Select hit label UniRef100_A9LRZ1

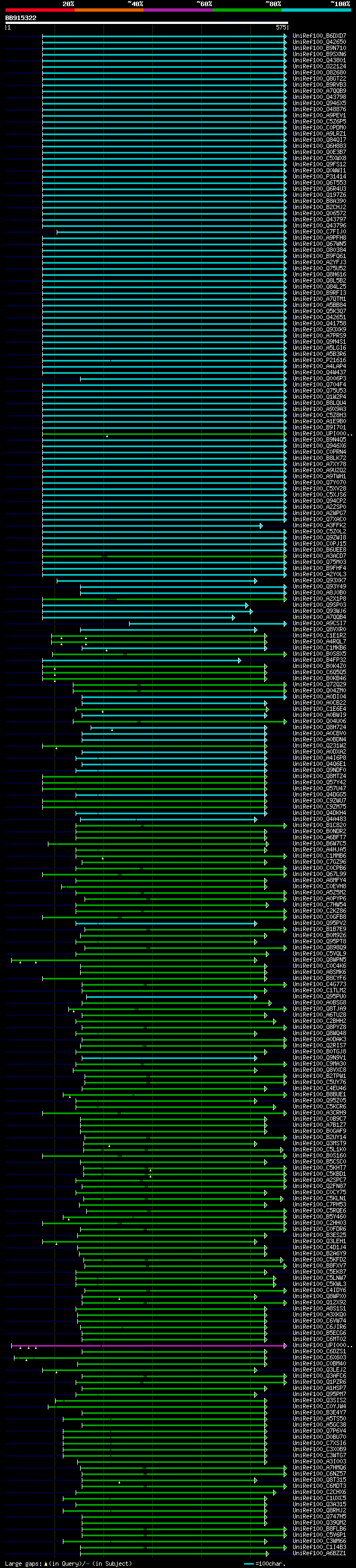tap(319, 134)
